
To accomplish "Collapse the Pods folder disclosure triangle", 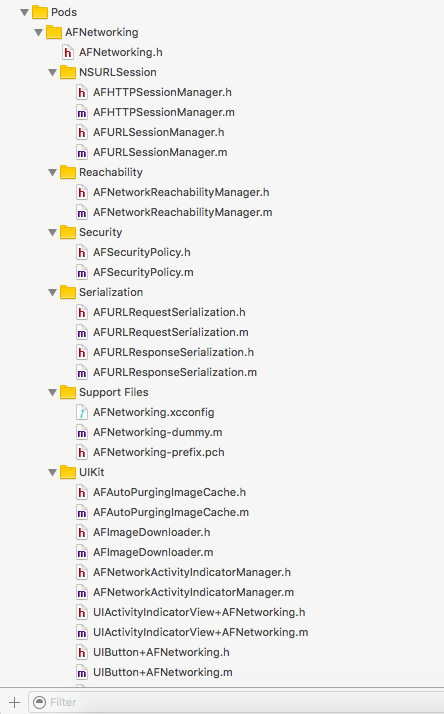I will (x=25, y=13).
